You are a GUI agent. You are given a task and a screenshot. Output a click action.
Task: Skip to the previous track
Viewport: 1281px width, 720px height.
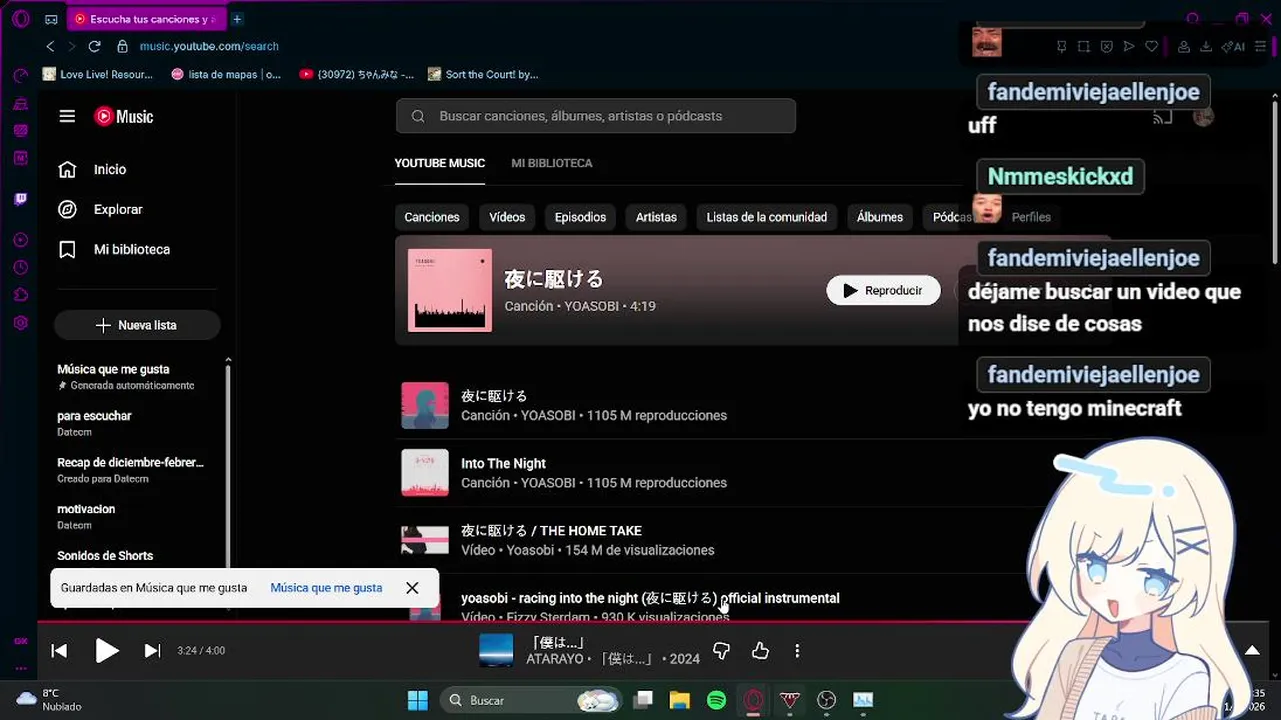(59, 651)
